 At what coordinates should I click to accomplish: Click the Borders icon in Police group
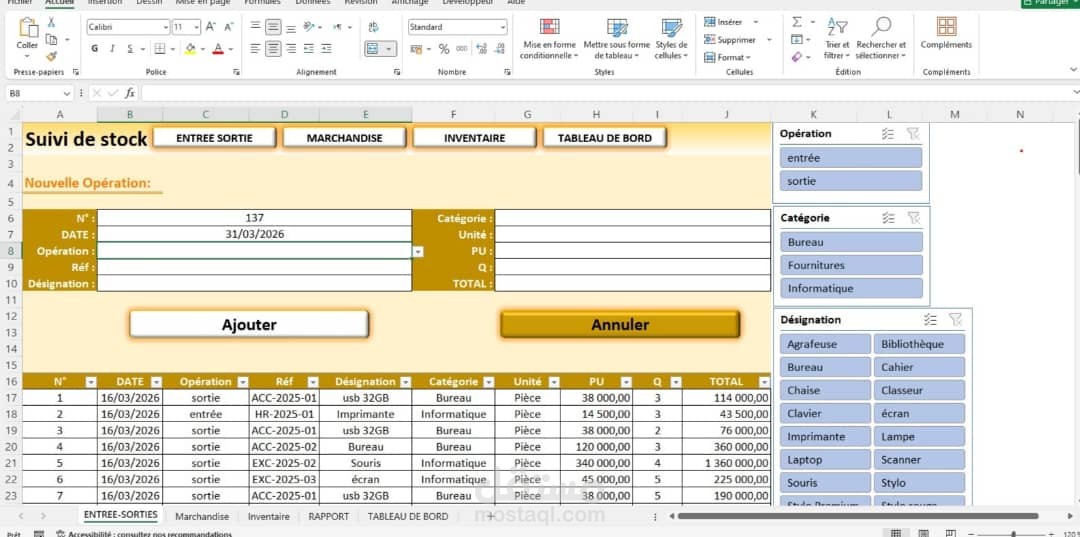point(160,48)
